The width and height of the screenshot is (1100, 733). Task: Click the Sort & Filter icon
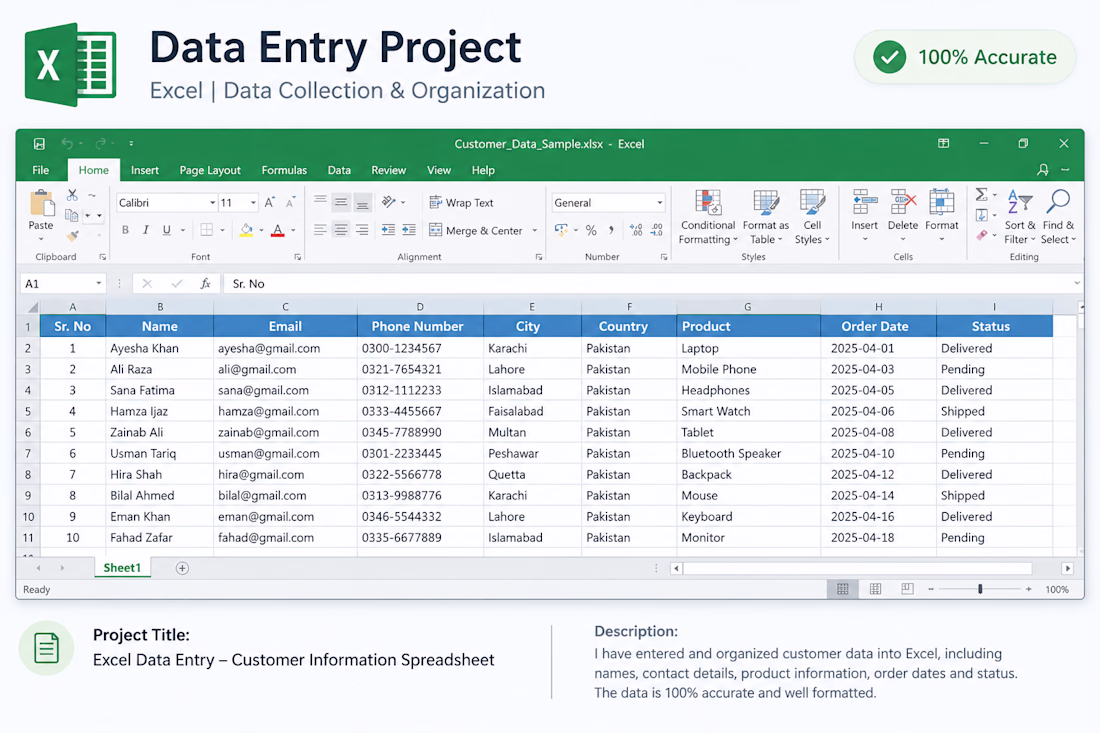click(x=1019, y=202)
